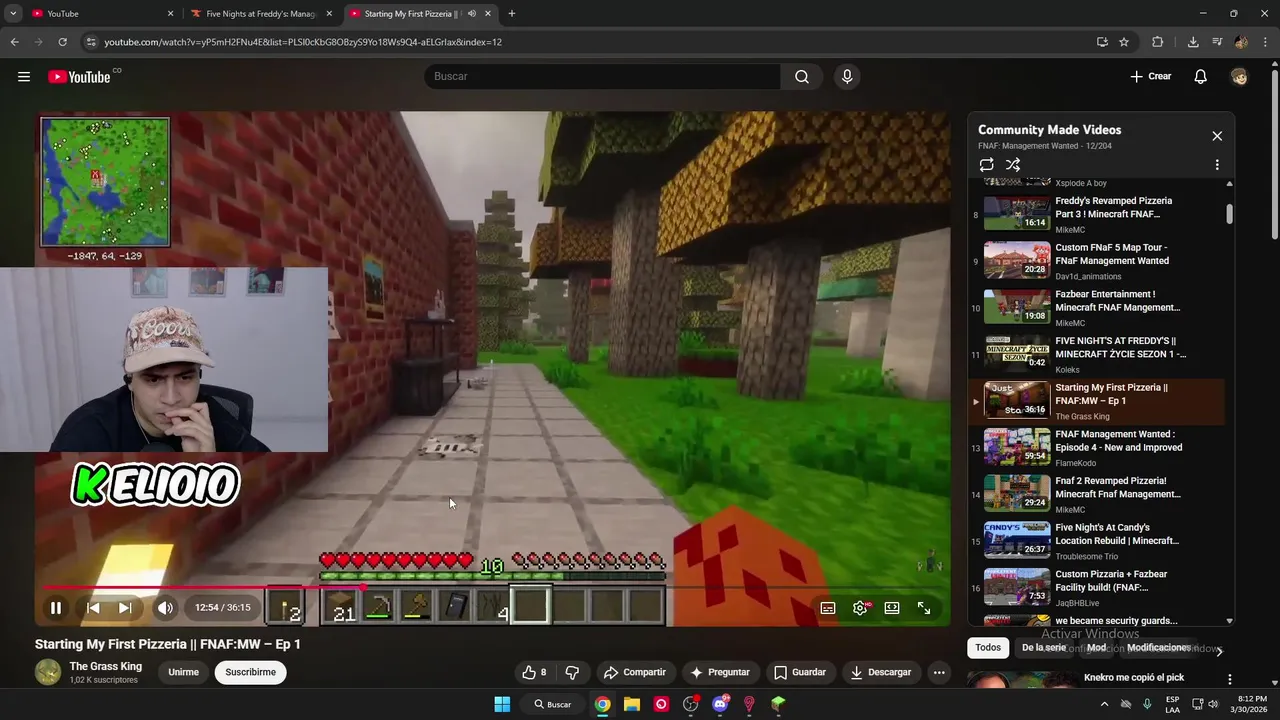Screen dimensions: 1280x720
Task: Open Chrome extensions puzzle icon
Action: coord(1158,42)
